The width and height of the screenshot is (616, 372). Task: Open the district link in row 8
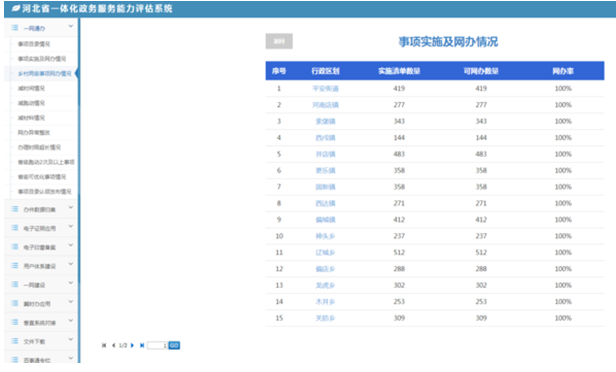click(325, 203)
